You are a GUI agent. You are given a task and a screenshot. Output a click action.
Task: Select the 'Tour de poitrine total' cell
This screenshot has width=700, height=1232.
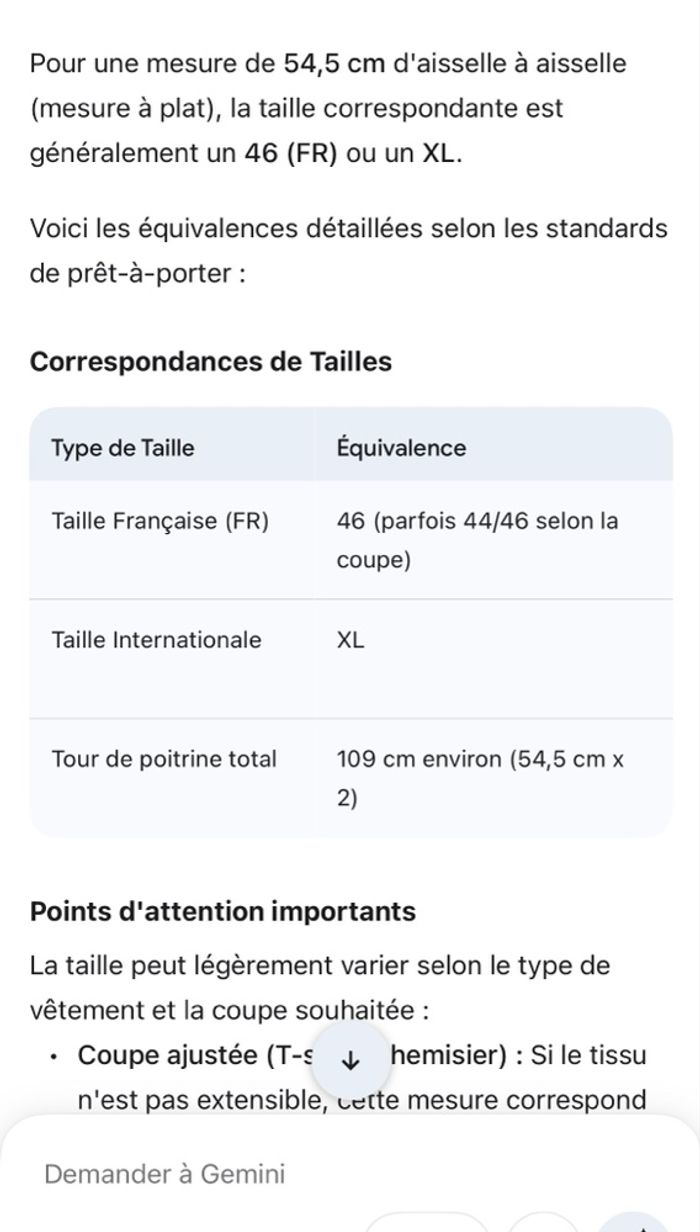click(x=164, y=759)
